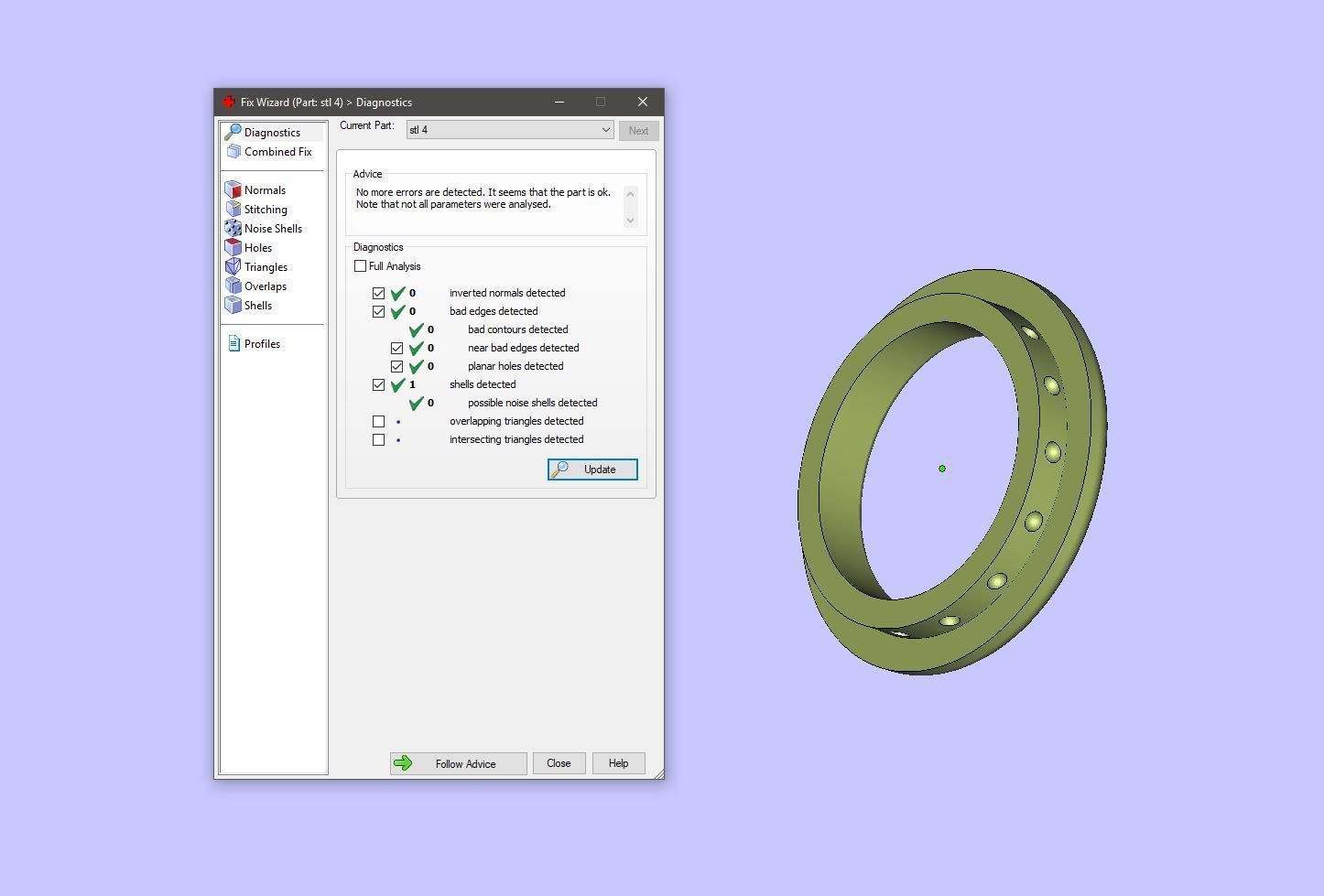Click green checkmark beside bad contours
The image size is (1324, 896).
pyautogui.click(x=416, y=329)
